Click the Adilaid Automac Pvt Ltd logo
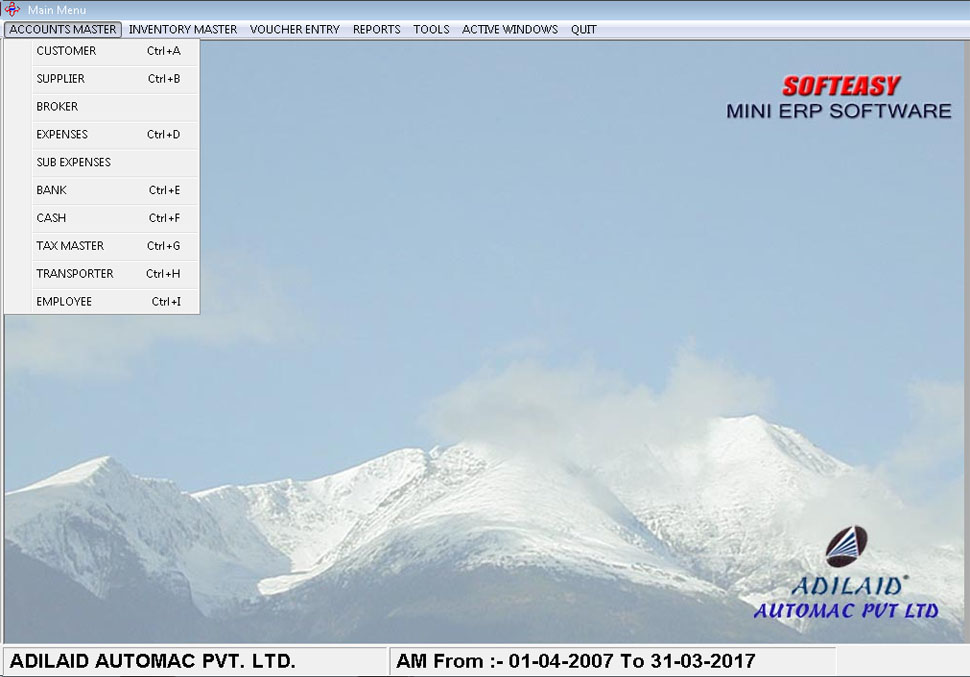Screen dimensions: 970x677 click(x=846, y=572)
